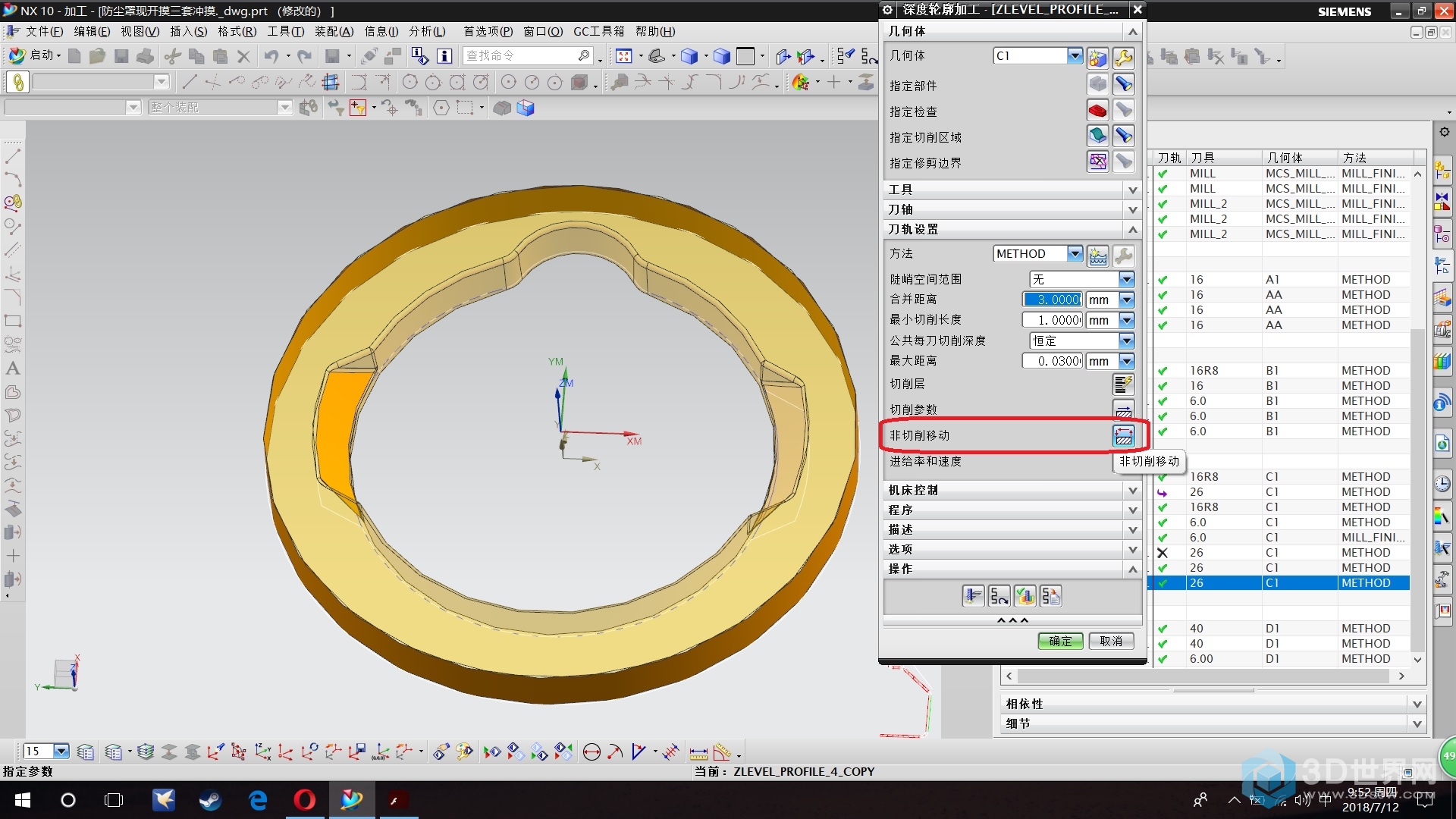1456x819 pixels.
Task: Open 最大距离 unit options arrow
Action: pos(1126,361)
